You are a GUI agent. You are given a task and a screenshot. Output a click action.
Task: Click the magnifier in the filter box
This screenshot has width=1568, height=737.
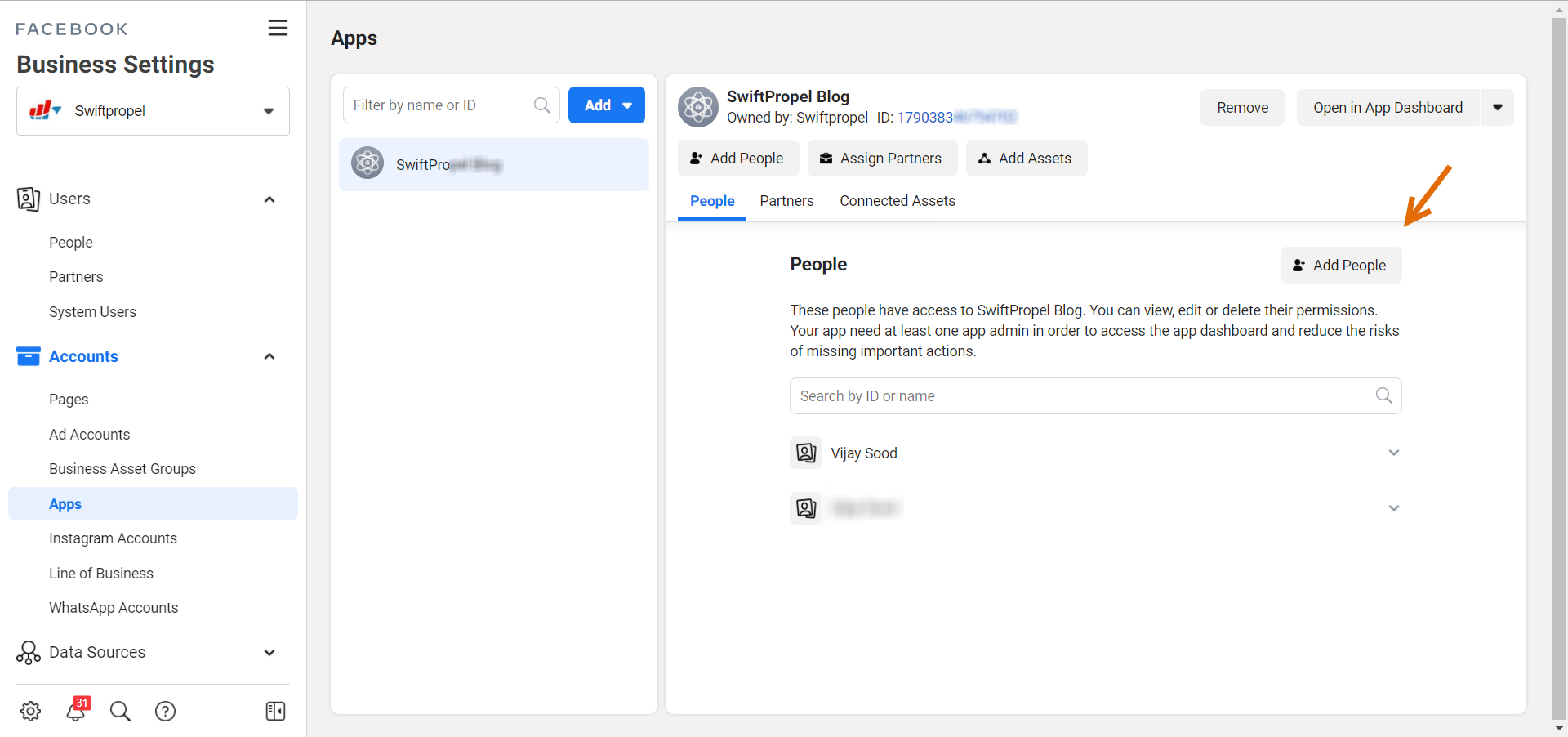click(x=541, y=105)
